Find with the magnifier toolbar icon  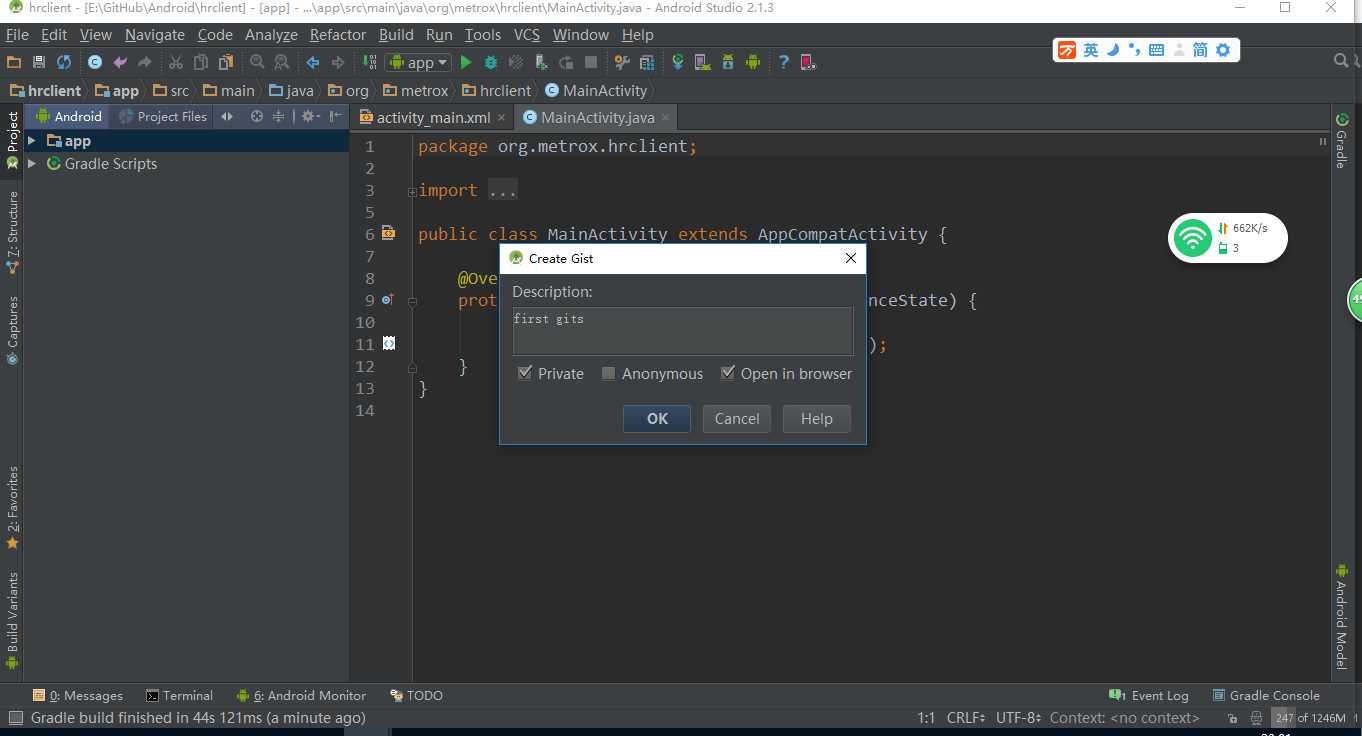(257, 62)
